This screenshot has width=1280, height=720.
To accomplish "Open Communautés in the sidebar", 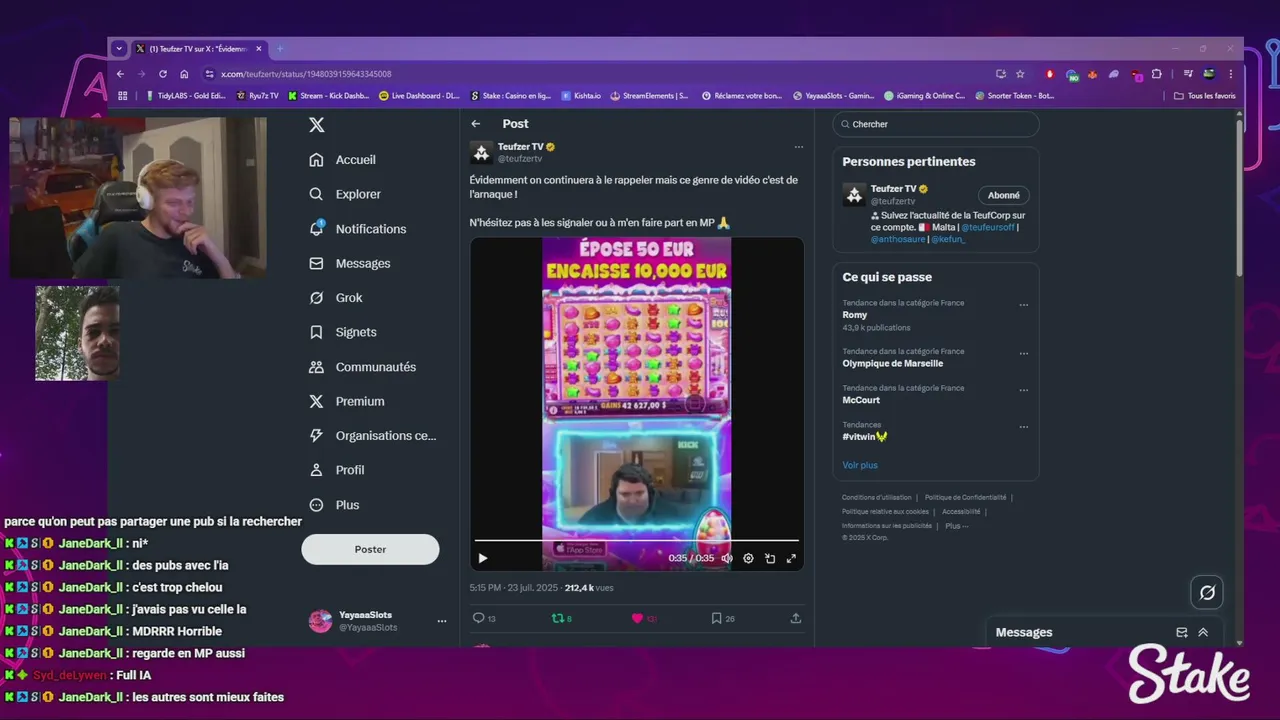I will pos(362,367).
